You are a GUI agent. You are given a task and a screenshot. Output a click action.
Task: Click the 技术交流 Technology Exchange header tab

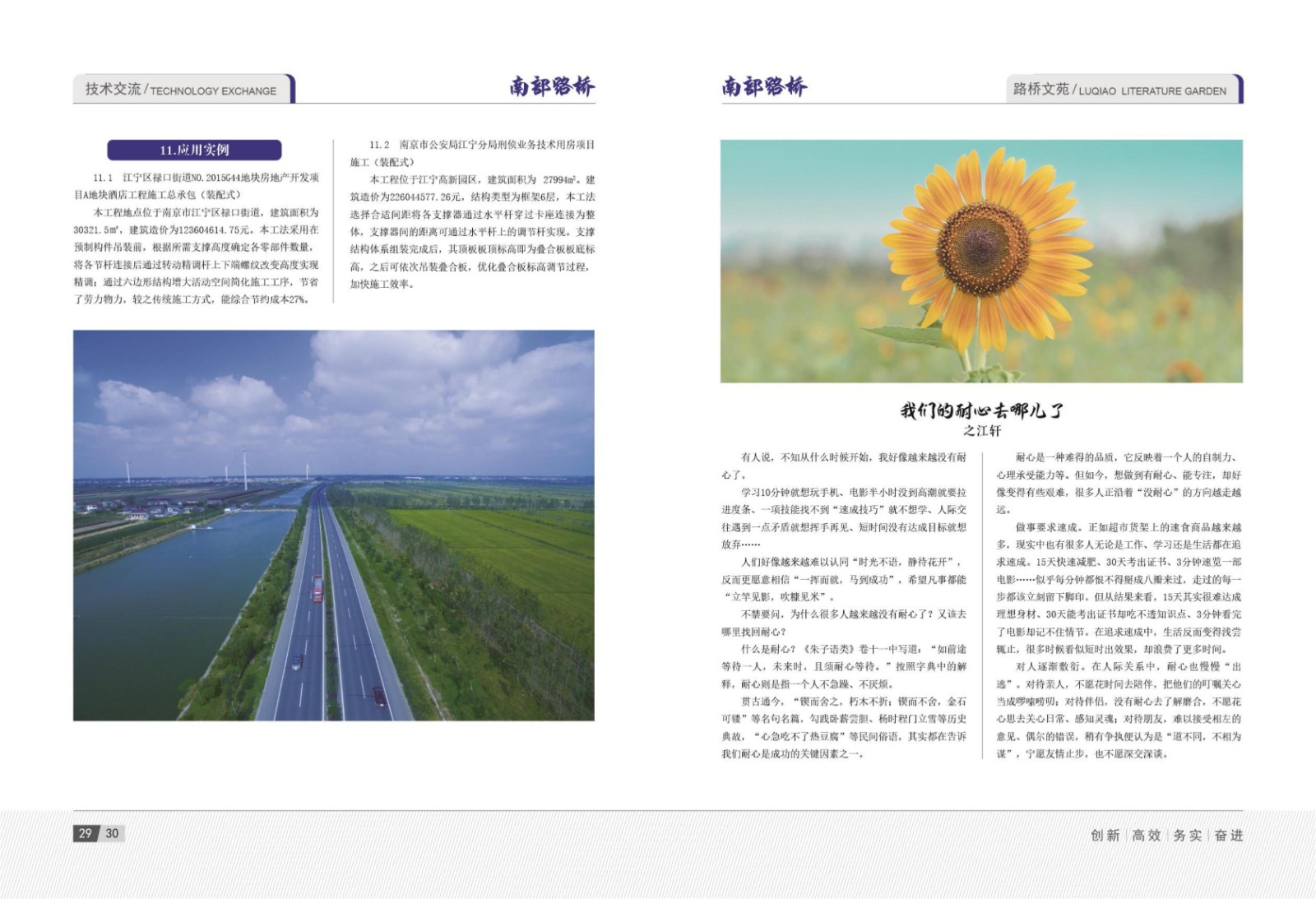(183, 90)
